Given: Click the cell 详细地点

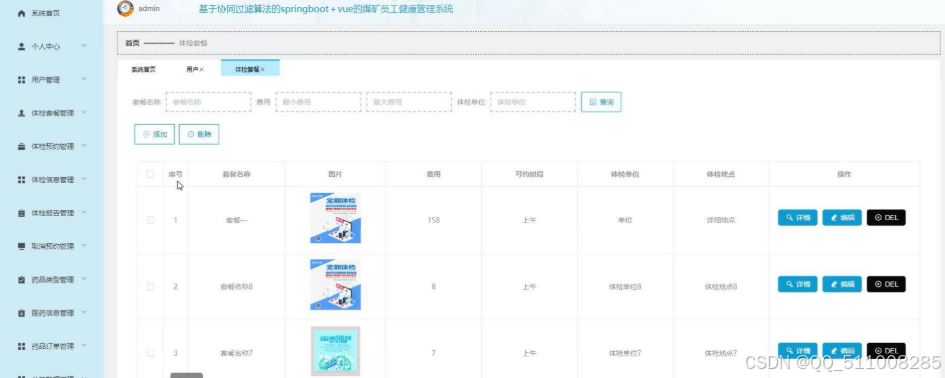Looking at the screenshot, I should pyautogui.click(x=721, y=220).
